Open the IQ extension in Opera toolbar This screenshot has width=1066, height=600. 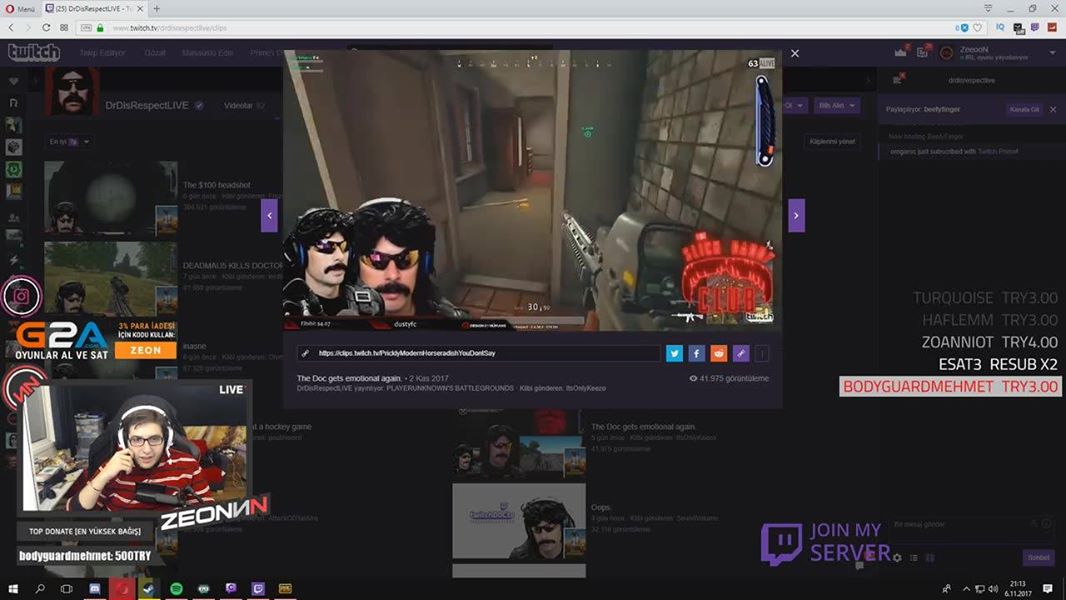click(1000, 28)
